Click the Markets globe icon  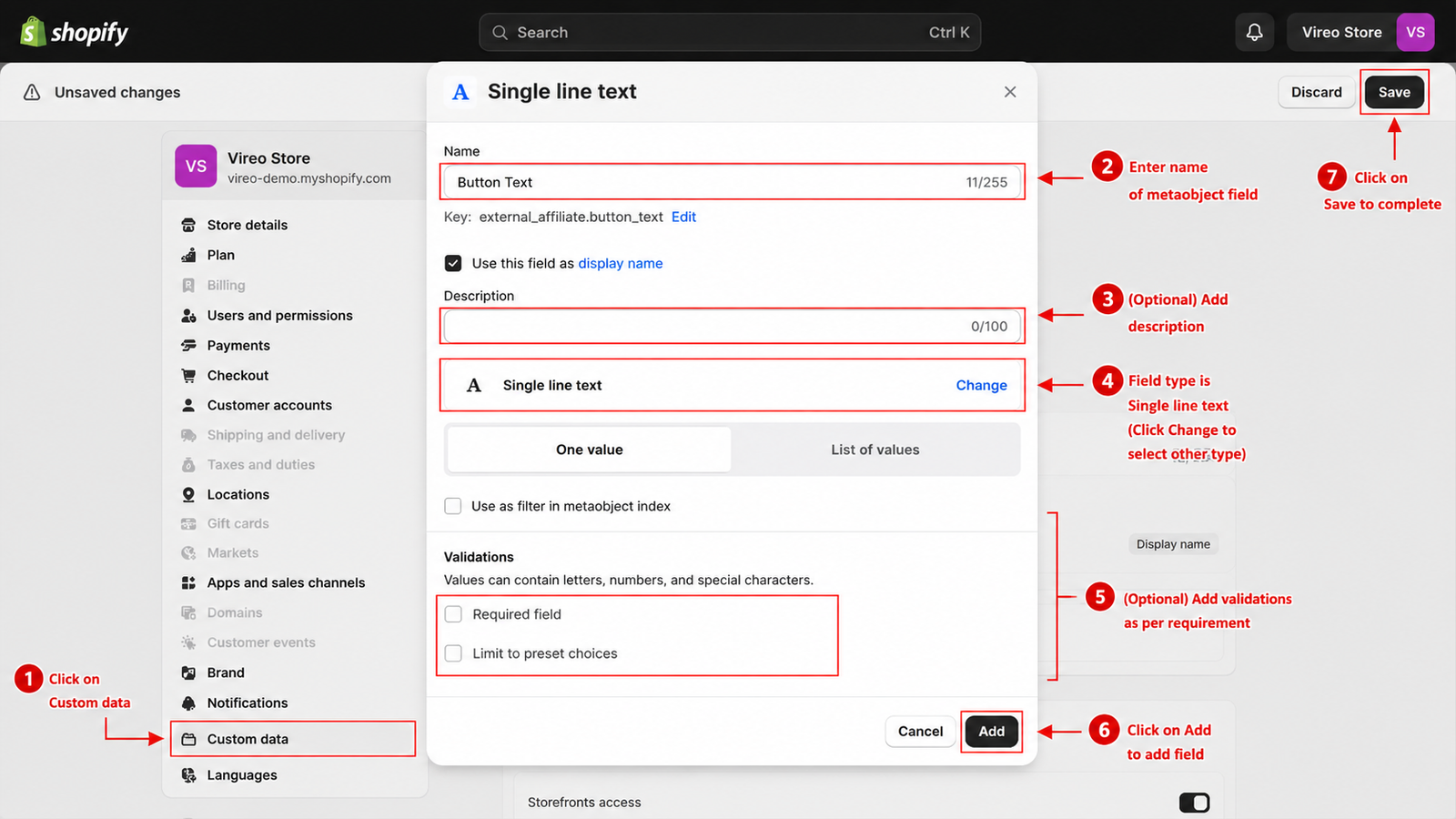click(x=188, y=552)
